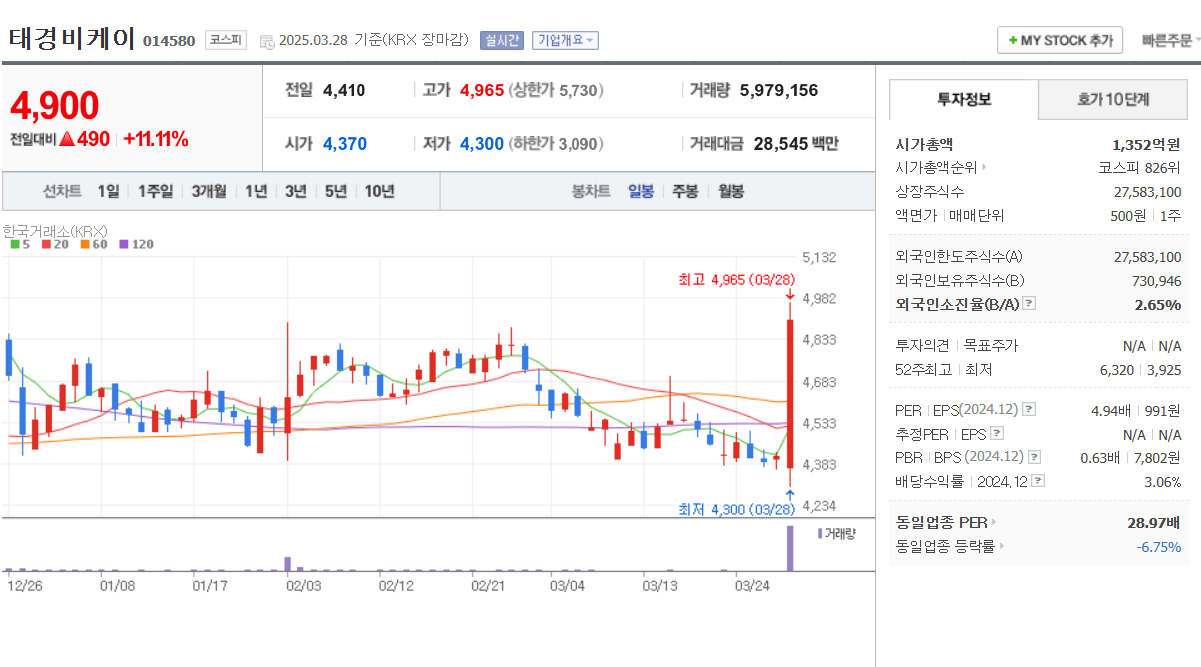Click the 태경비케이 stock name
This screenshot has width=1201, height=667.
[x=72, y=38]
